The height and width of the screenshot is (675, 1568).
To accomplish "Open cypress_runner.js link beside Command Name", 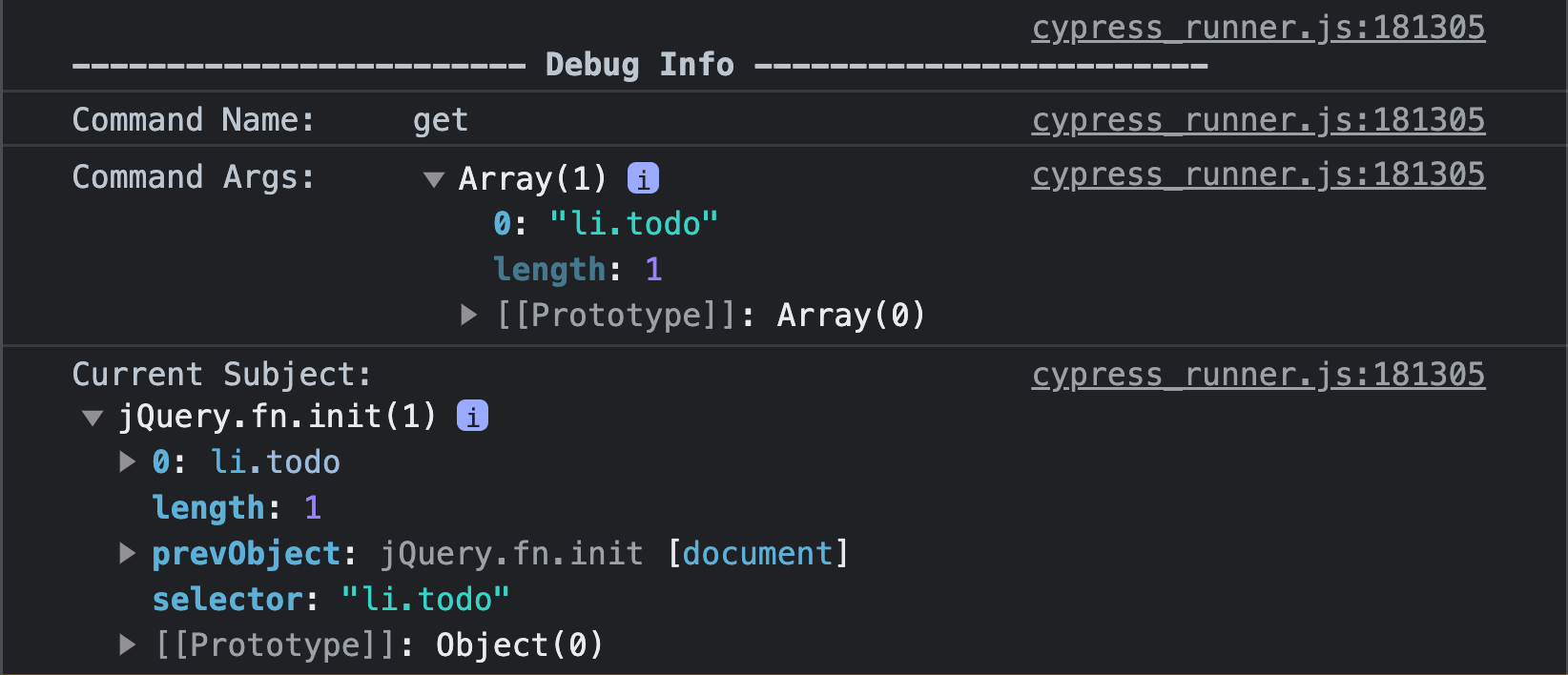I will tap(1258, 120).
